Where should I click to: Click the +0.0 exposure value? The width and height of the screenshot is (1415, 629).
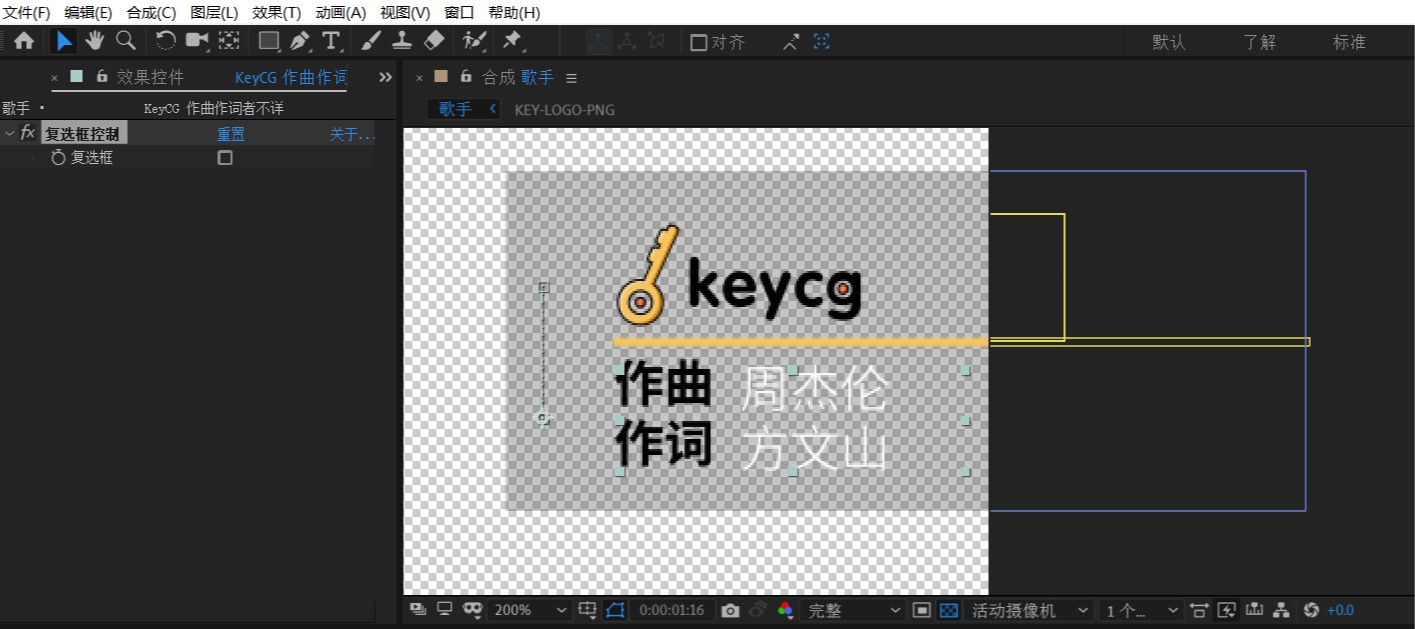click(x=1340, y=610)
